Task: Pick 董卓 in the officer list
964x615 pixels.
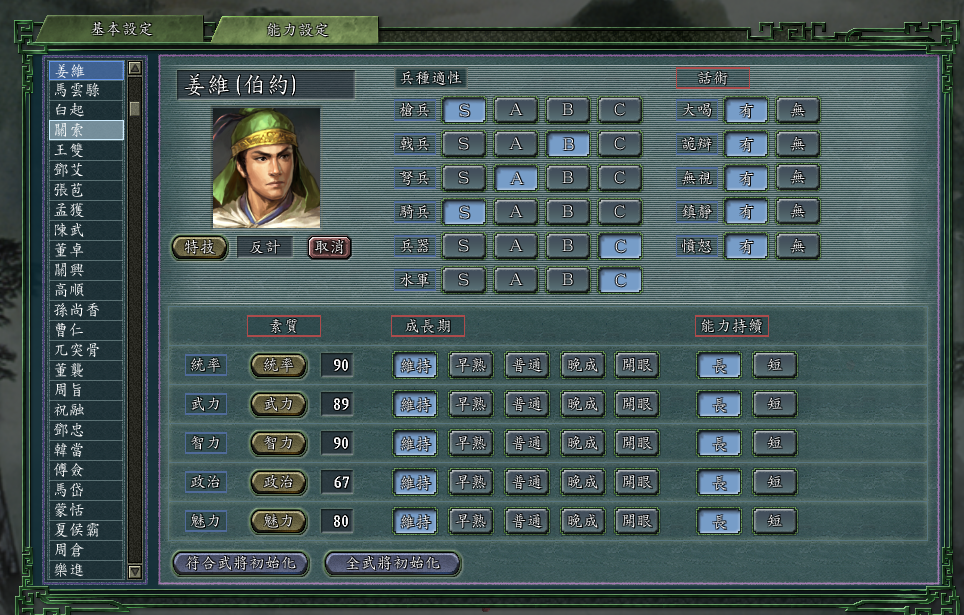Action: point(86,250)
